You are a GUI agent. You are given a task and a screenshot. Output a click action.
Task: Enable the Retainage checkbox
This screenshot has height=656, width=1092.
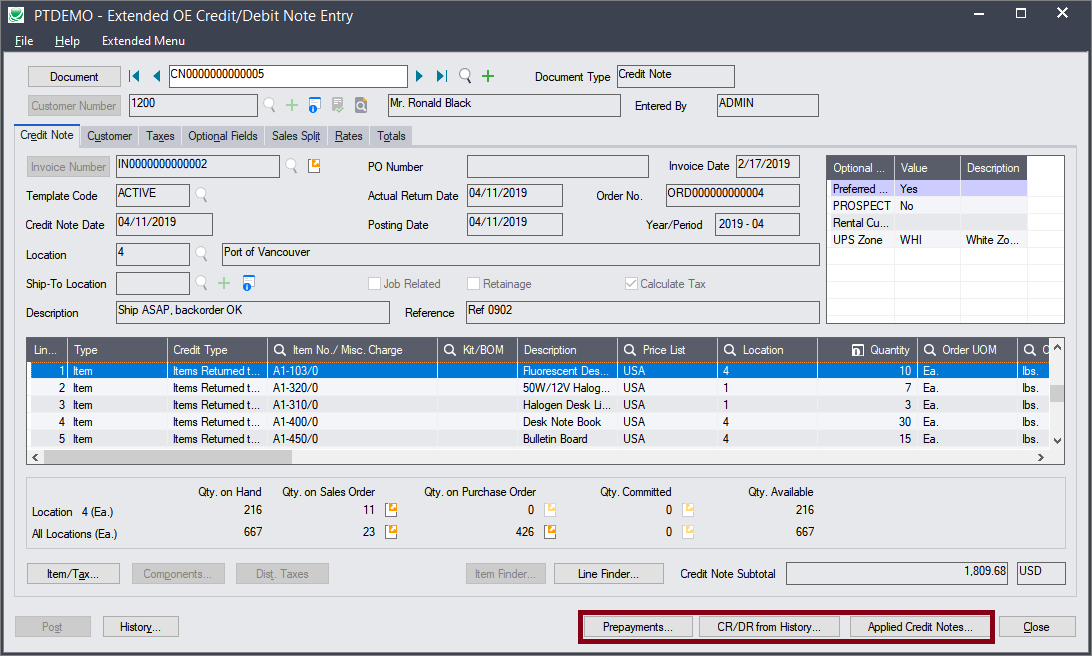(x=474, y=284)
